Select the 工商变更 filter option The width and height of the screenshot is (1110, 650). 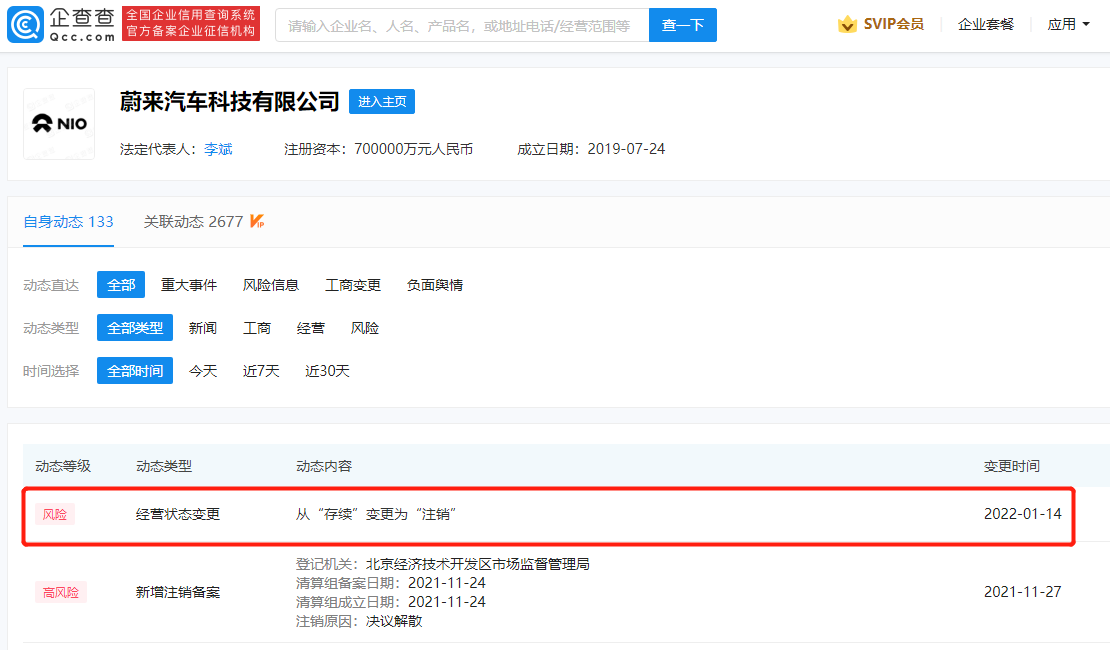(x=353, y=285)
